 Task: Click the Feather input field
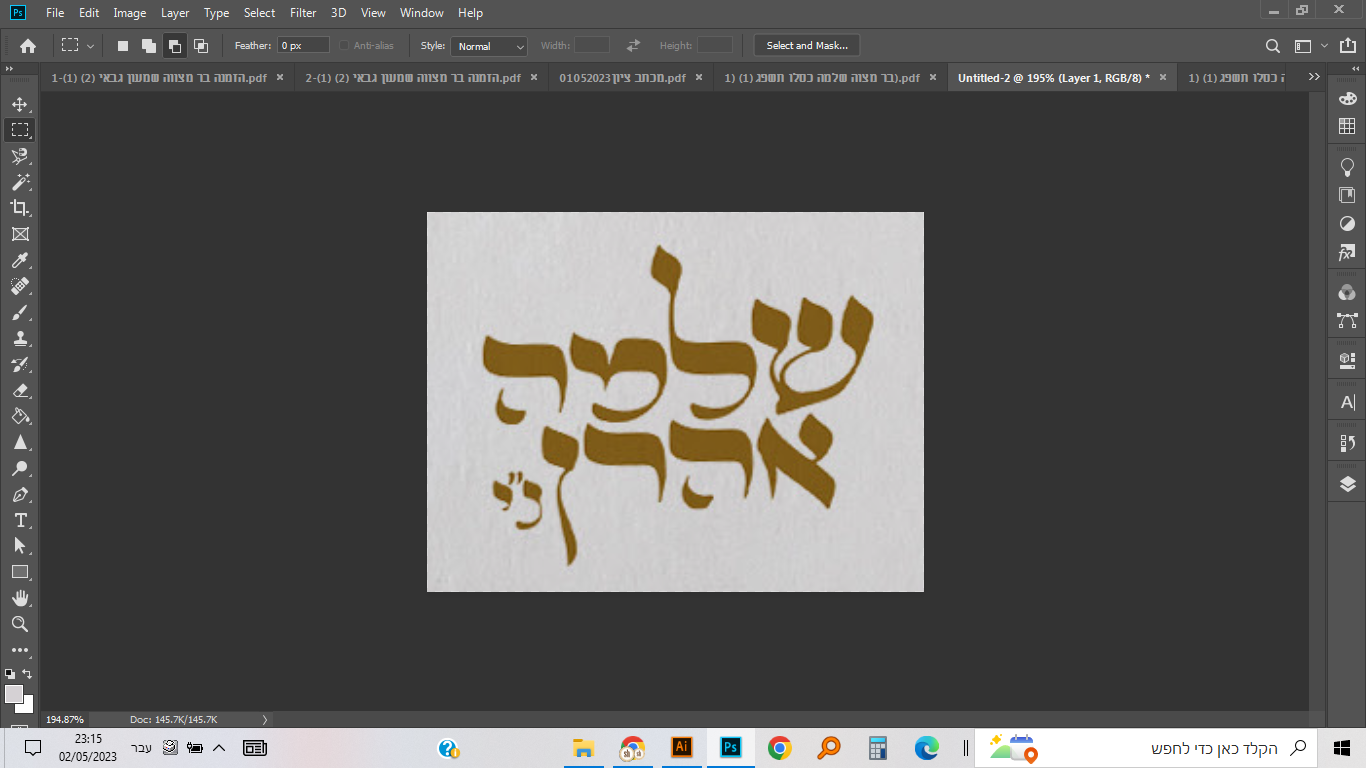pos(303,46)
